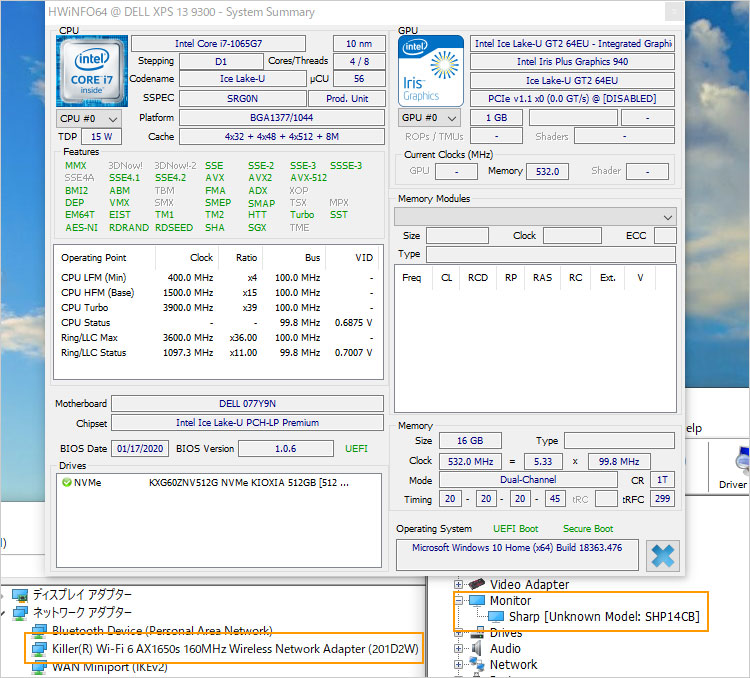Click the Intel Core i7-1065G7 name field
750x678 pixels.
coord(218,44)
